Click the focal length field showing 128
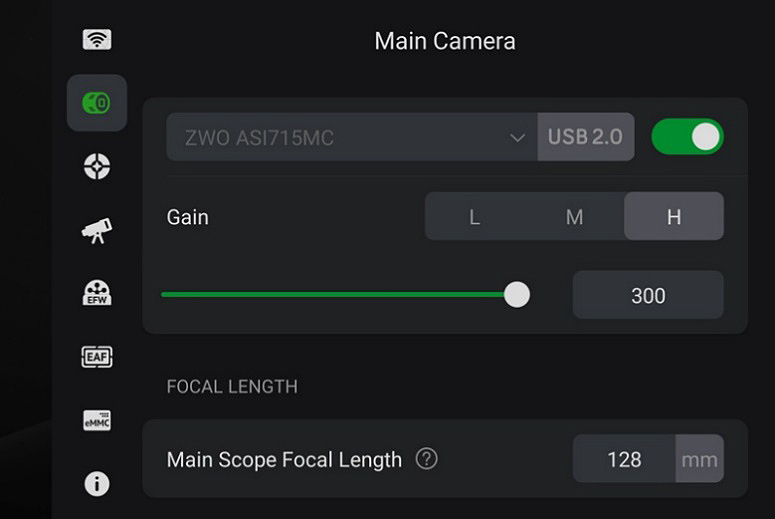Screen dimensions: 775x519 [x=624, y=459]
